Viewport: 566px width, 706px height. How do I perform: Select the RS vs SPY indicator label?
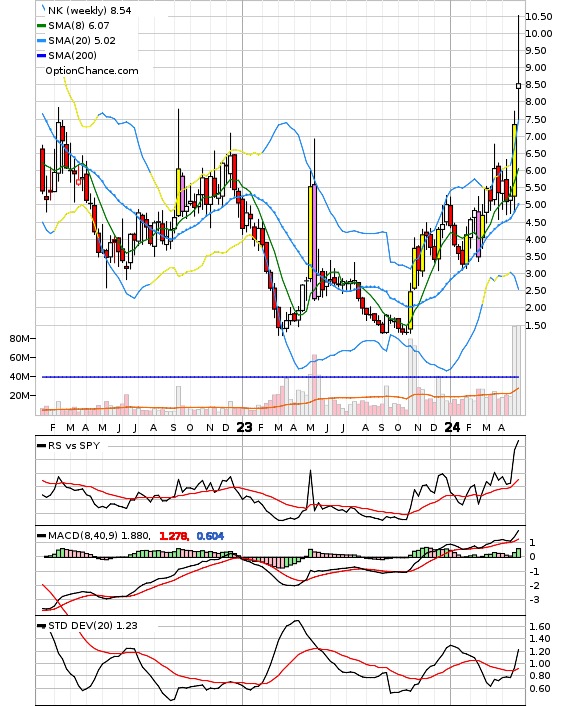coord(74,445)
